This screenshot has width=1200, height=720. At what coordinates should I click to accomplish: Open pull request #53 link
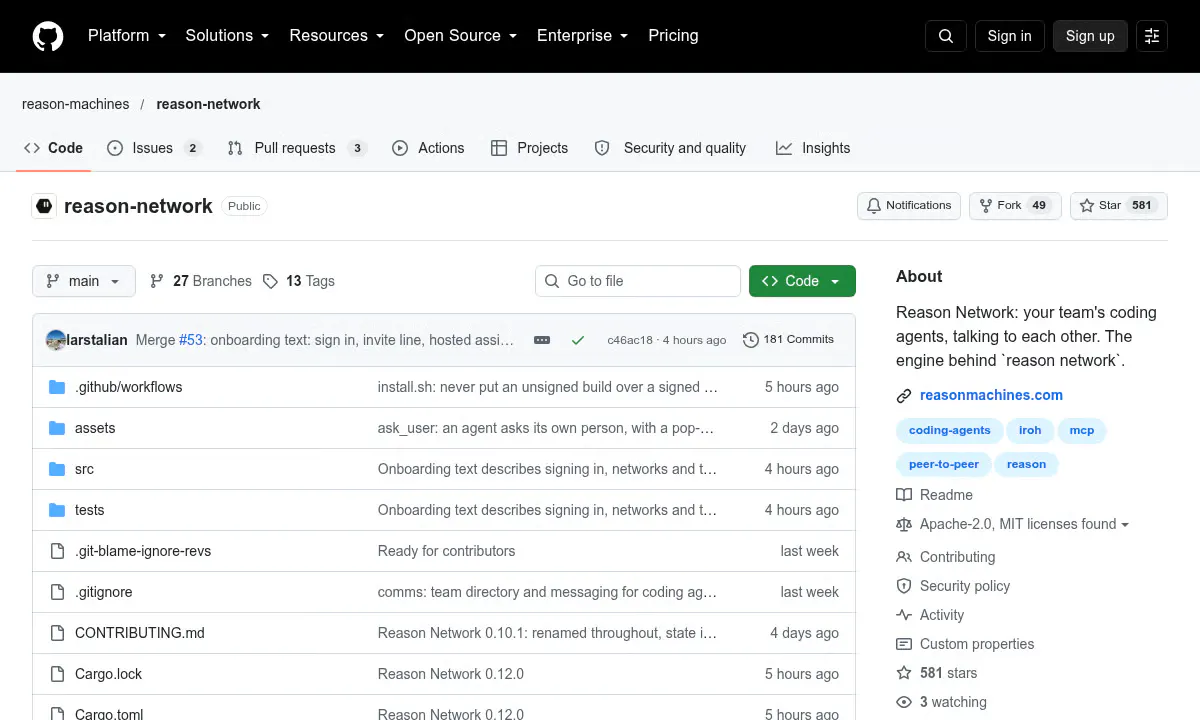[191, 340]
